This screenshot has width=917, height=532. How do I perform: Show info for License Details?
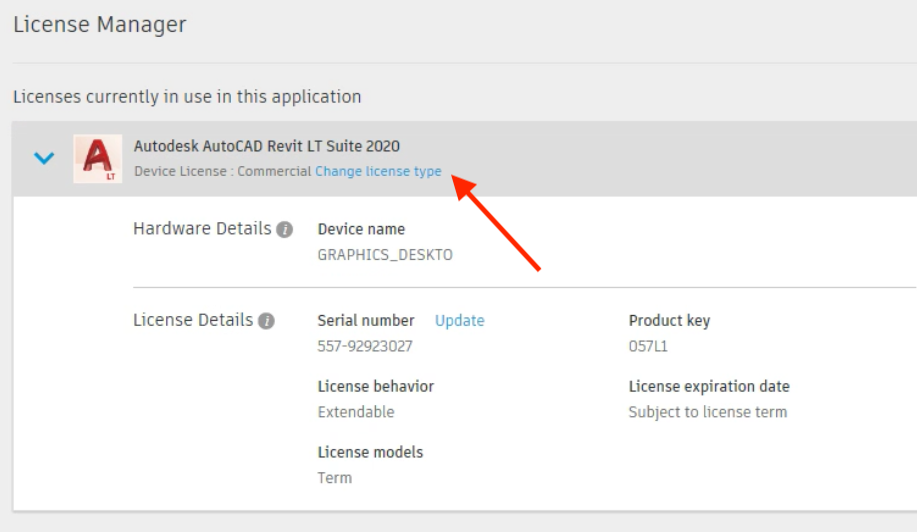tap(267, 321)
